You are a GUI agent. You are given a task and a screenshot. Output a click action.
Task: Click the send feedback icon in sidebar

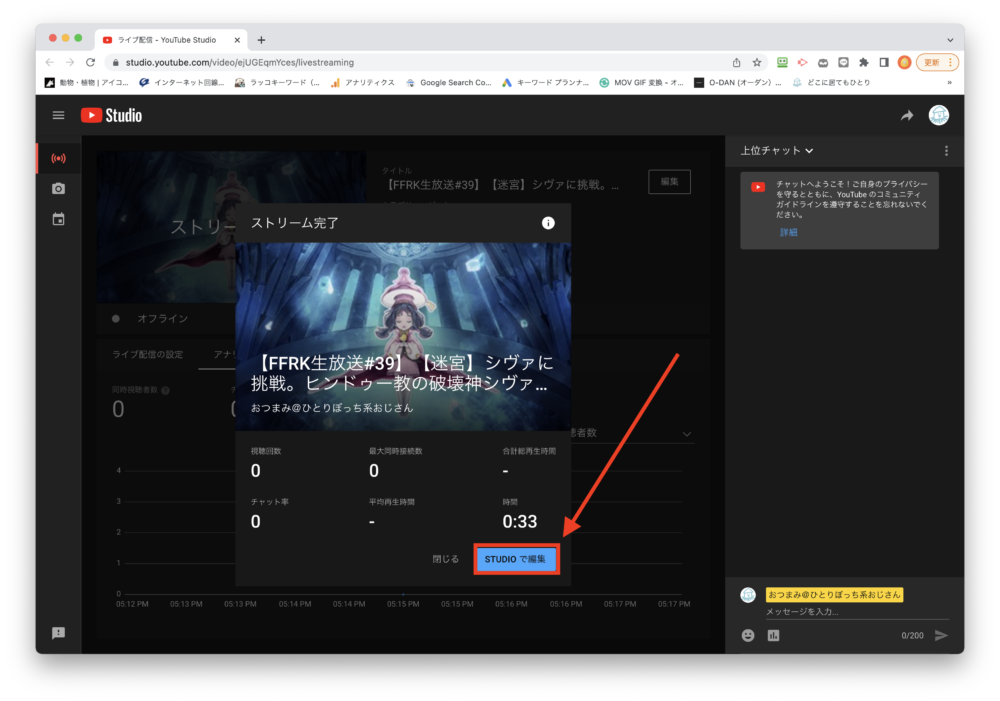click(58, 633)
